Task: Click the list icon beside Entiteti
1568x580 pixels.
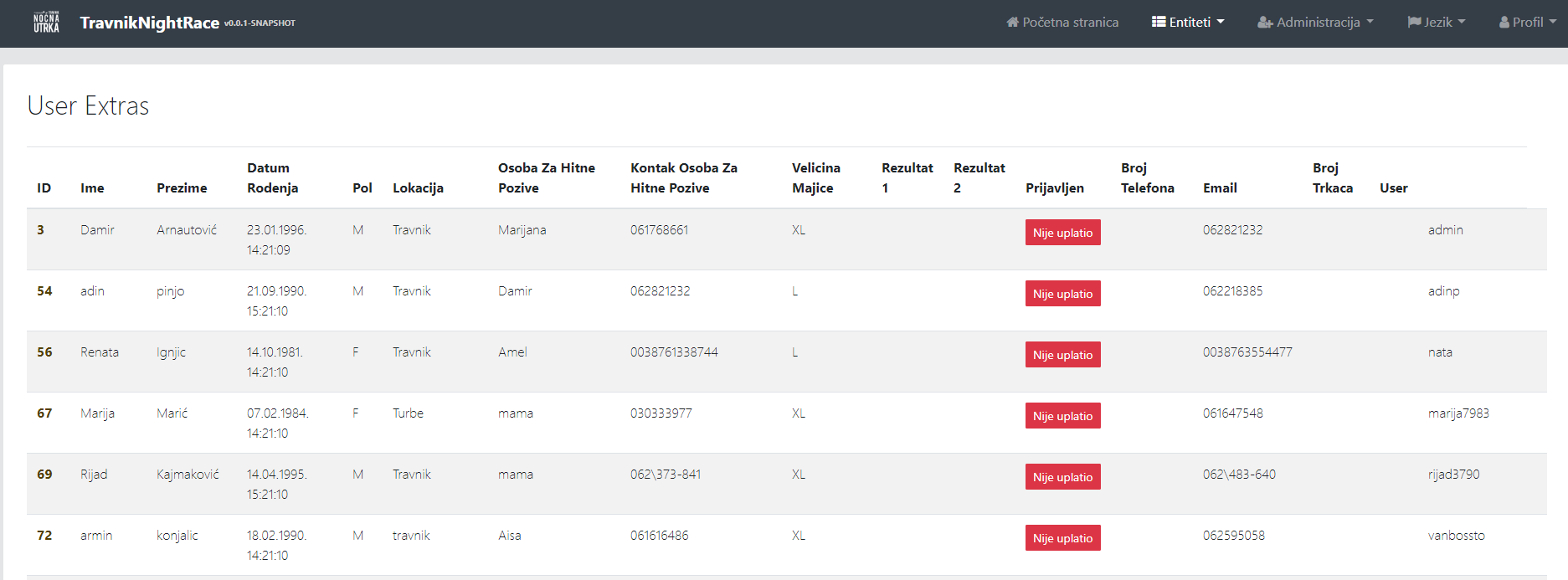Action: pos(1159,22)
